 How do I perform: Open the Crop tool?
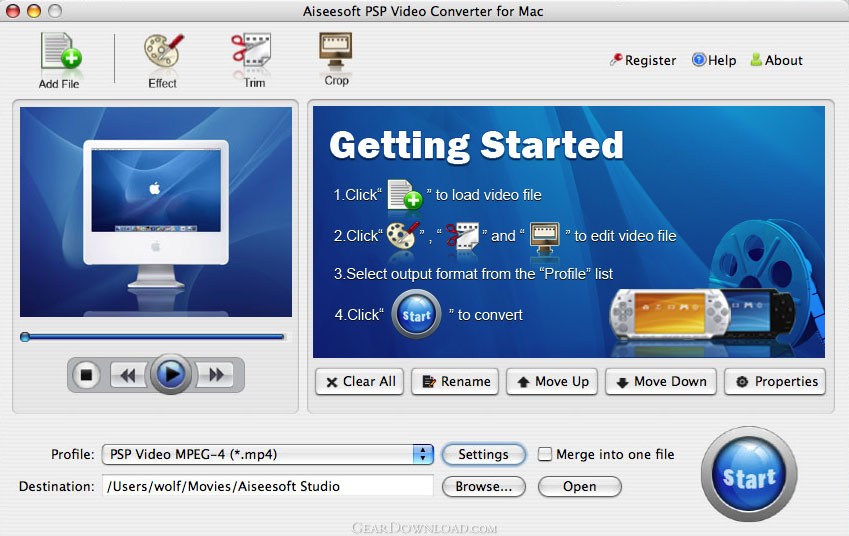point(336,58)
